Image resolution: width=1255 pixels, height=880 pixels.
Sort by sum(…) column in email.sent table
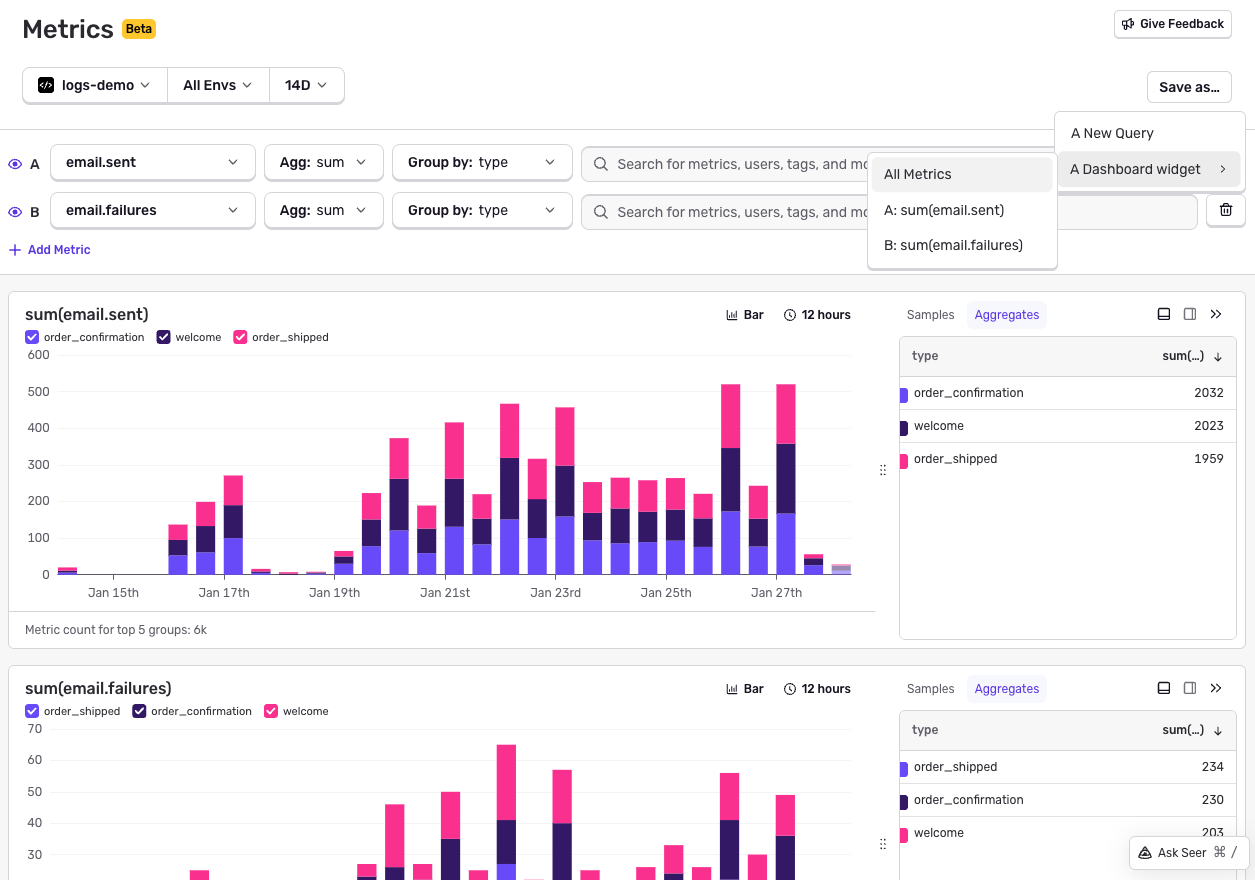pyautogui.click(x=1192, y=356)
